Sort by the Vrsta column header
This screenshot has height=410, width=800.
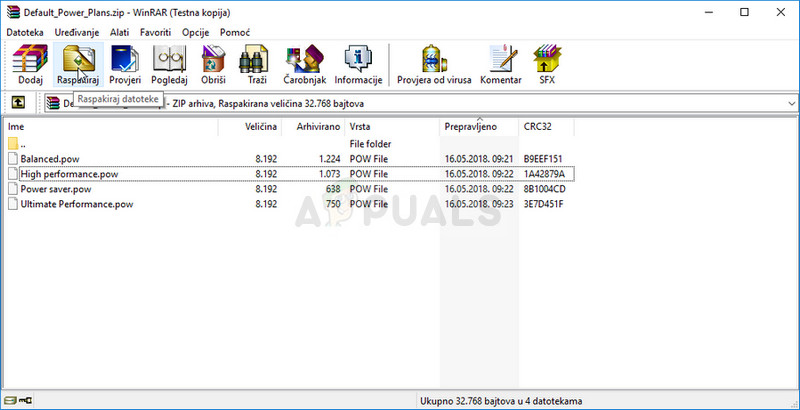[392, 127]
